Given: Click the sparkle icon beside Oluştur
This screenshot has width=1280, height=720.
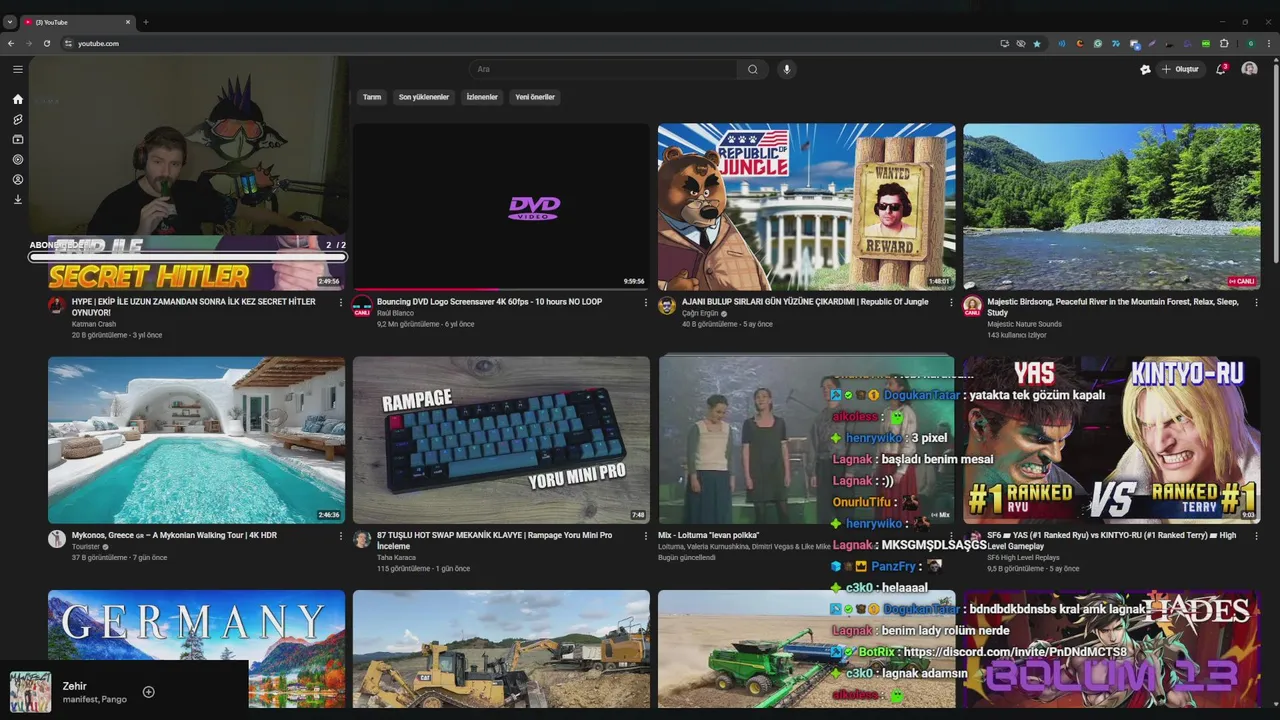Looking at the screenshot, I should pyautogui.click(x=1145, y=69).
